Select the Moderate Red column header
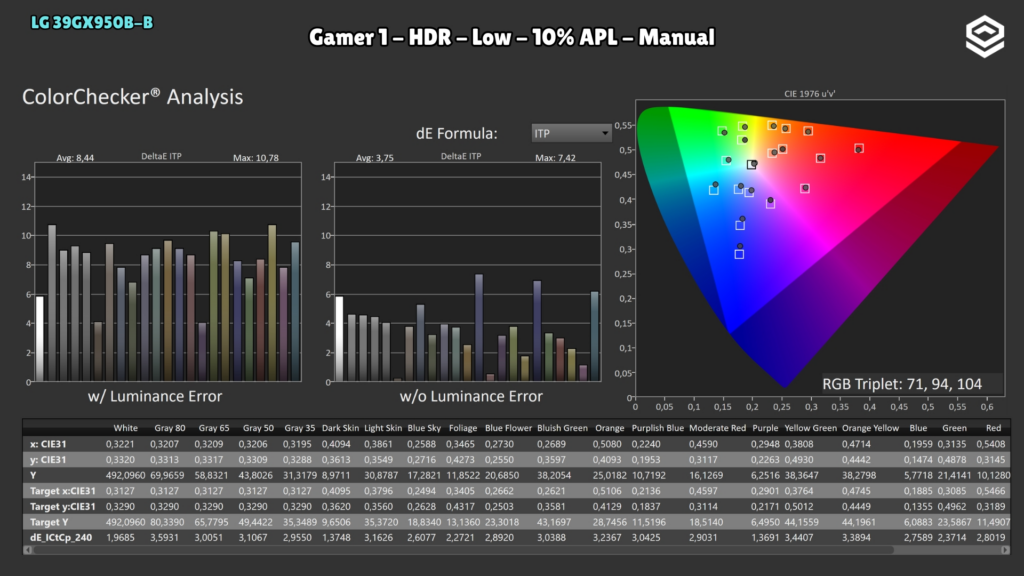This screenshot has width=1024, height=576. (717, 428)
